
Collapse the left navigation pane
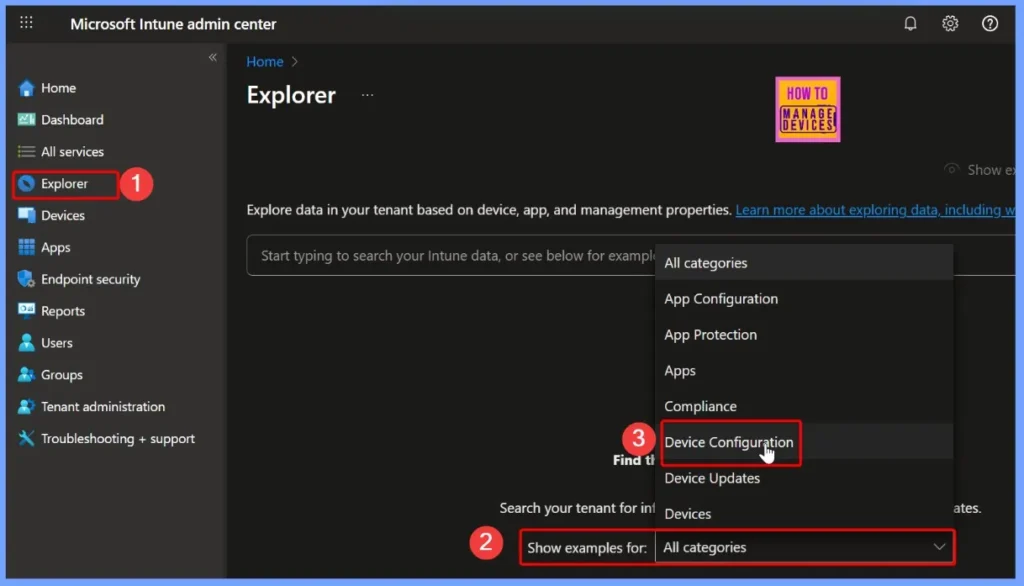(x=212, y=57)
